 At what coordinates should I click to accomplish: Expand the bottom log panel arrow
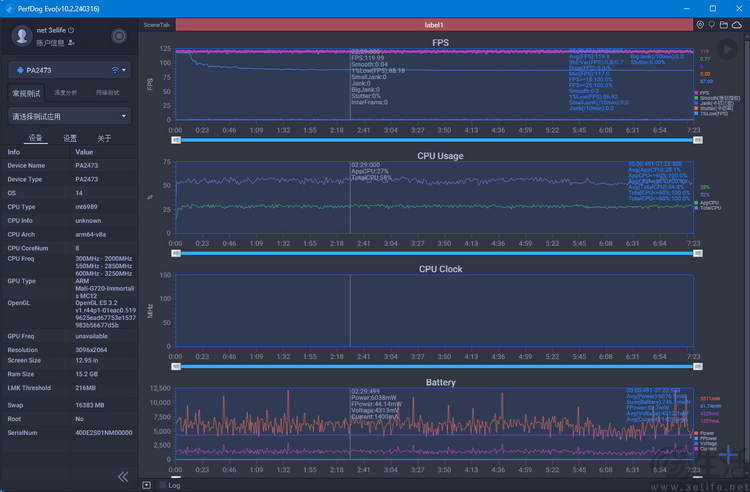click(146, 485)
